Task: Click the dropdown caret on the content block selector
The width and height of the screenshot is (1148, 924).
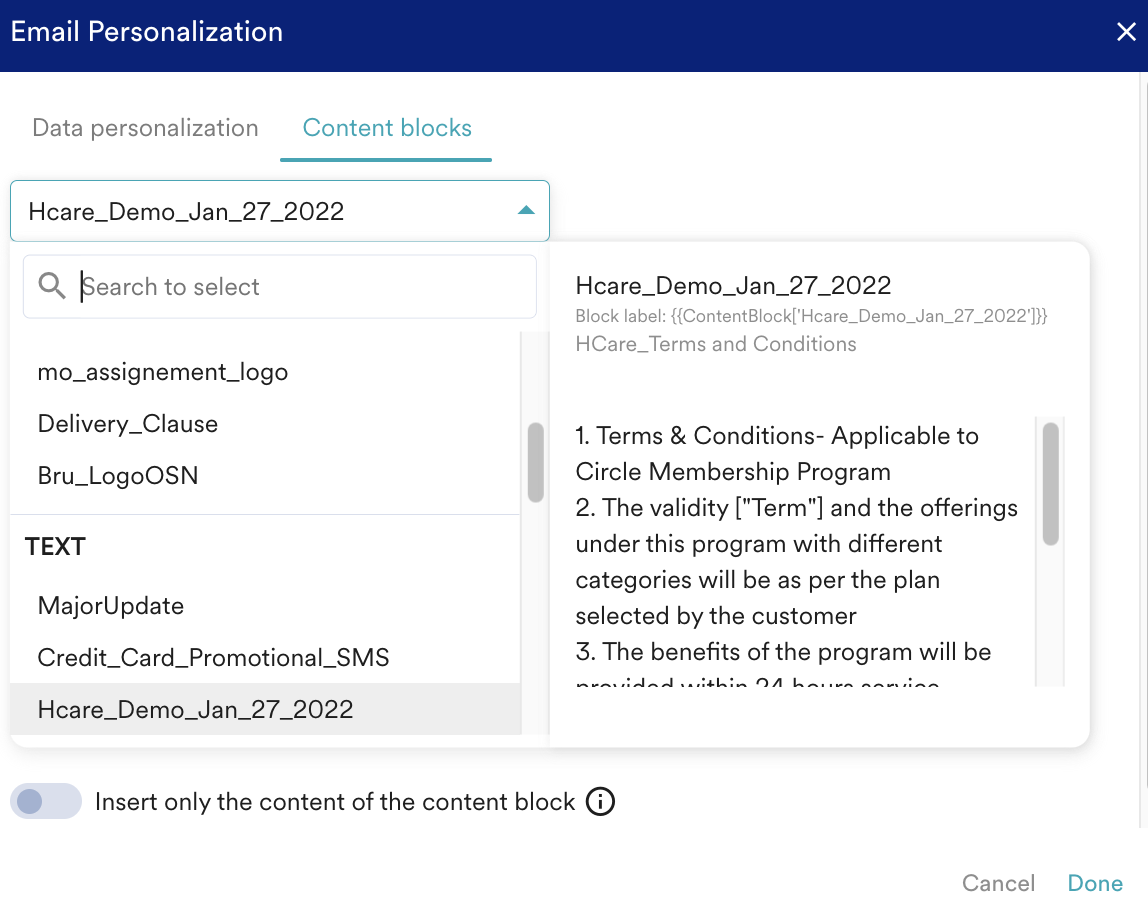Action: [x=527, y=211]
